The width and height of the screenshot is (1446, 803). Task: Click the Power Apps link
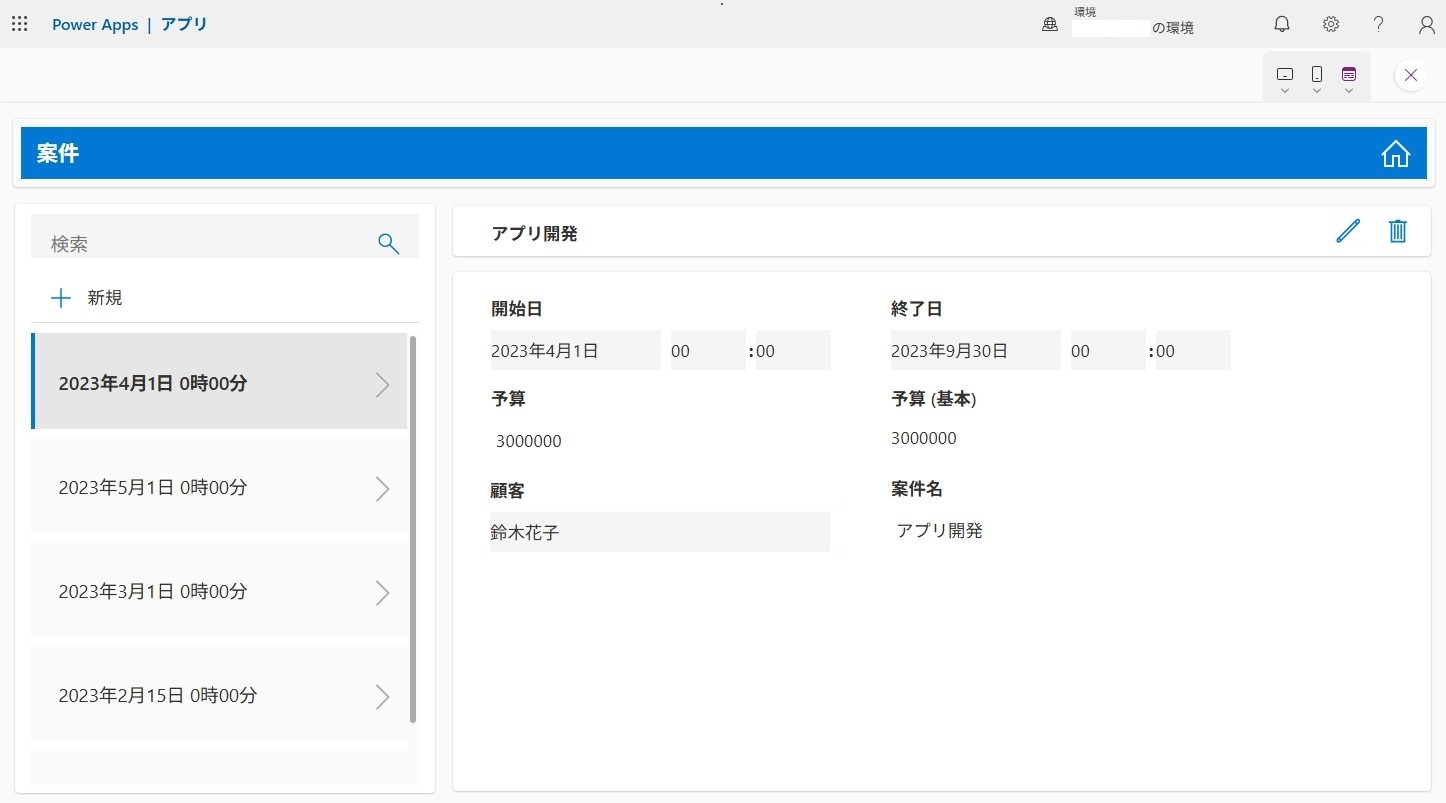(x=95, y=25)
